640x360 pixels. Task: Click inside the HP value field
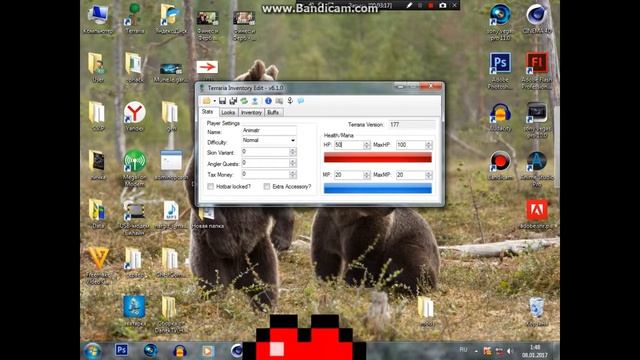tap(349, 145)
